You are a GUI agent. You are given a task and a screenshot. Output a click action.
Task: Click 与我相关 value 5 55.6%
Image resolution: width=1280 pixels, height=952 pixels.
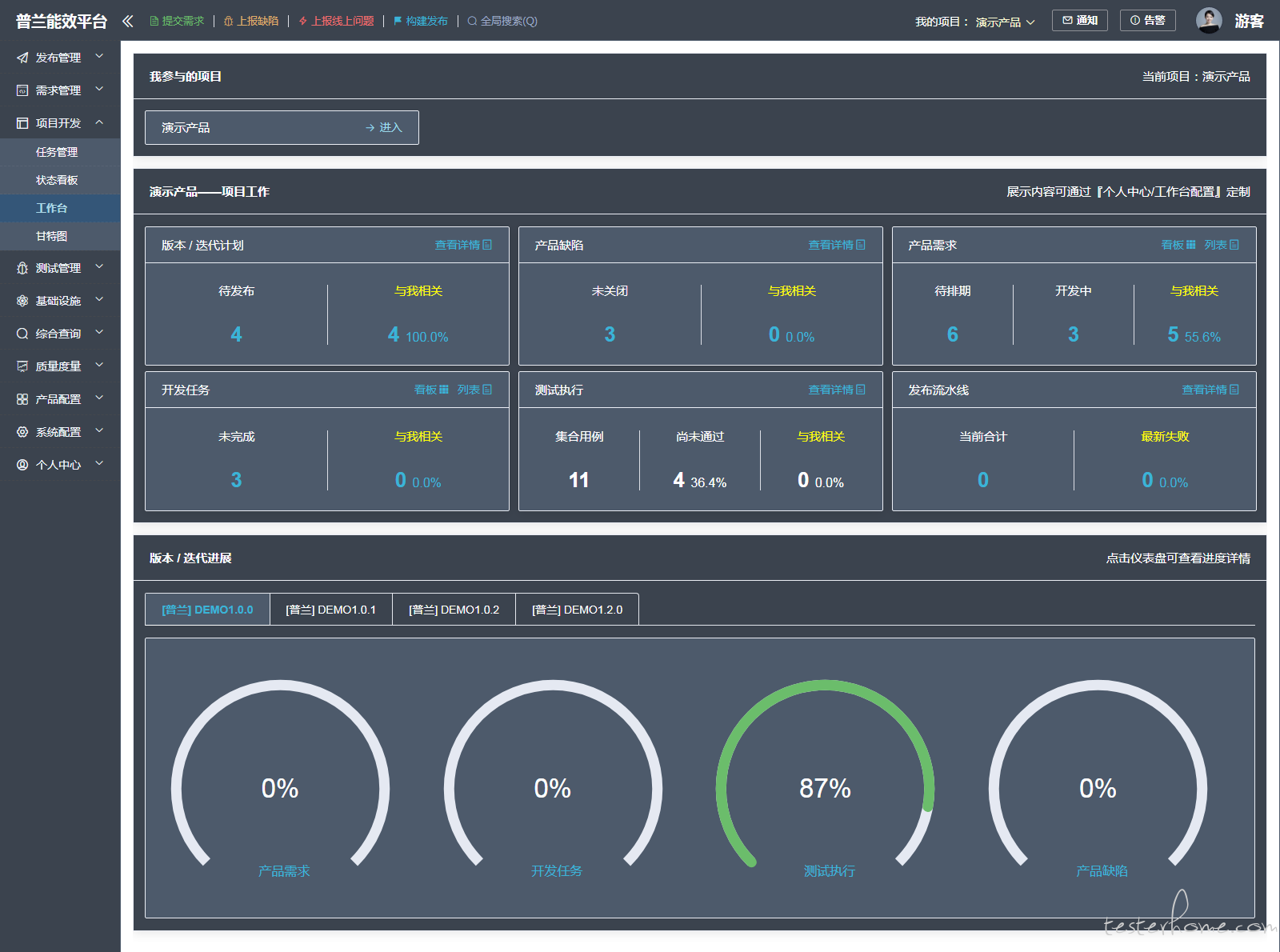1194,335
